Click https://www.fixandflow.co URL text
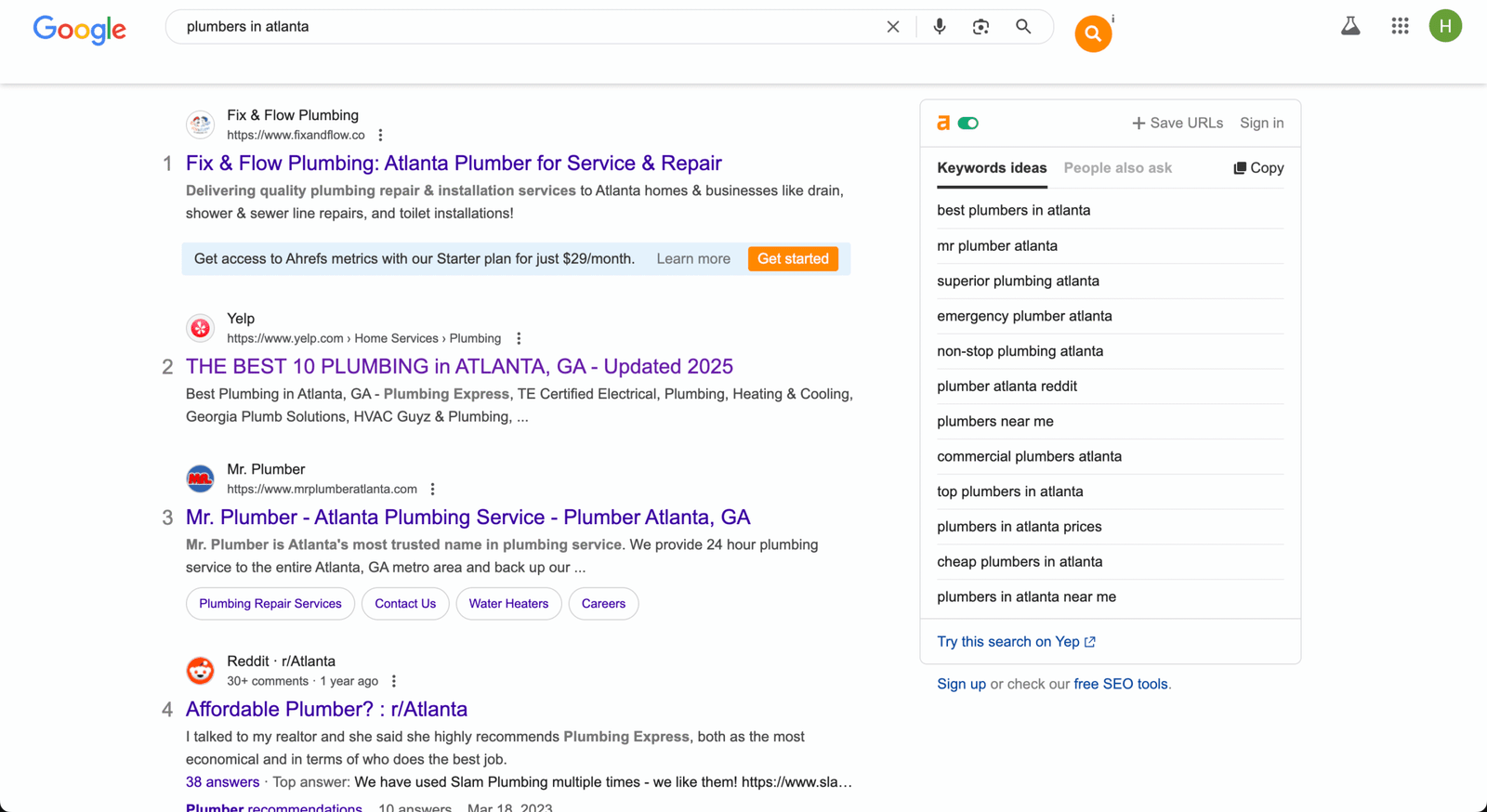Screen dimensions: 1487x812 click(x=296, y=136)
